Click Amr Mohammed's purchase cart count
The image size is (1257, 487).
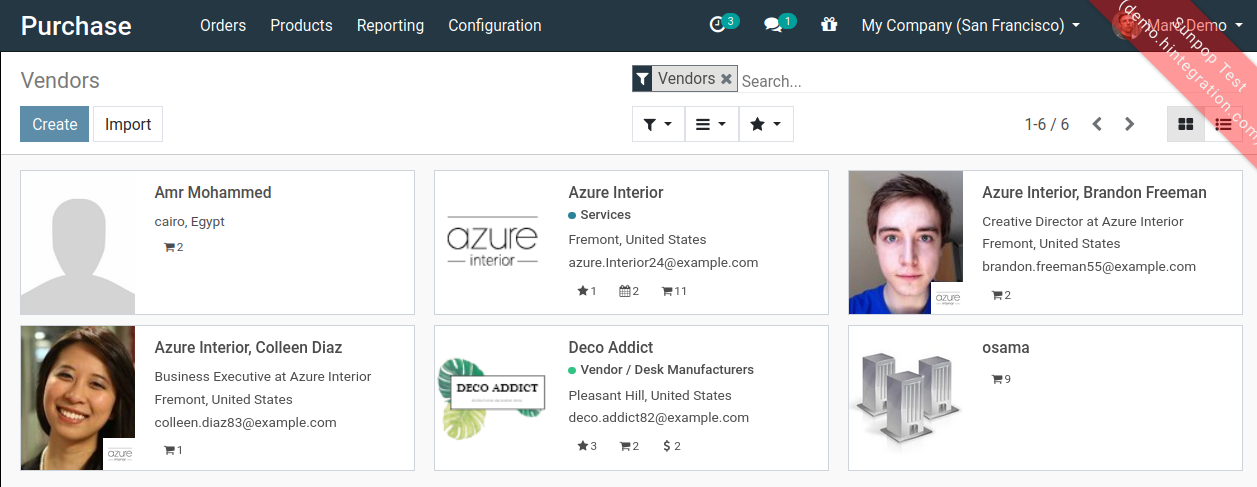pos(173,247)
